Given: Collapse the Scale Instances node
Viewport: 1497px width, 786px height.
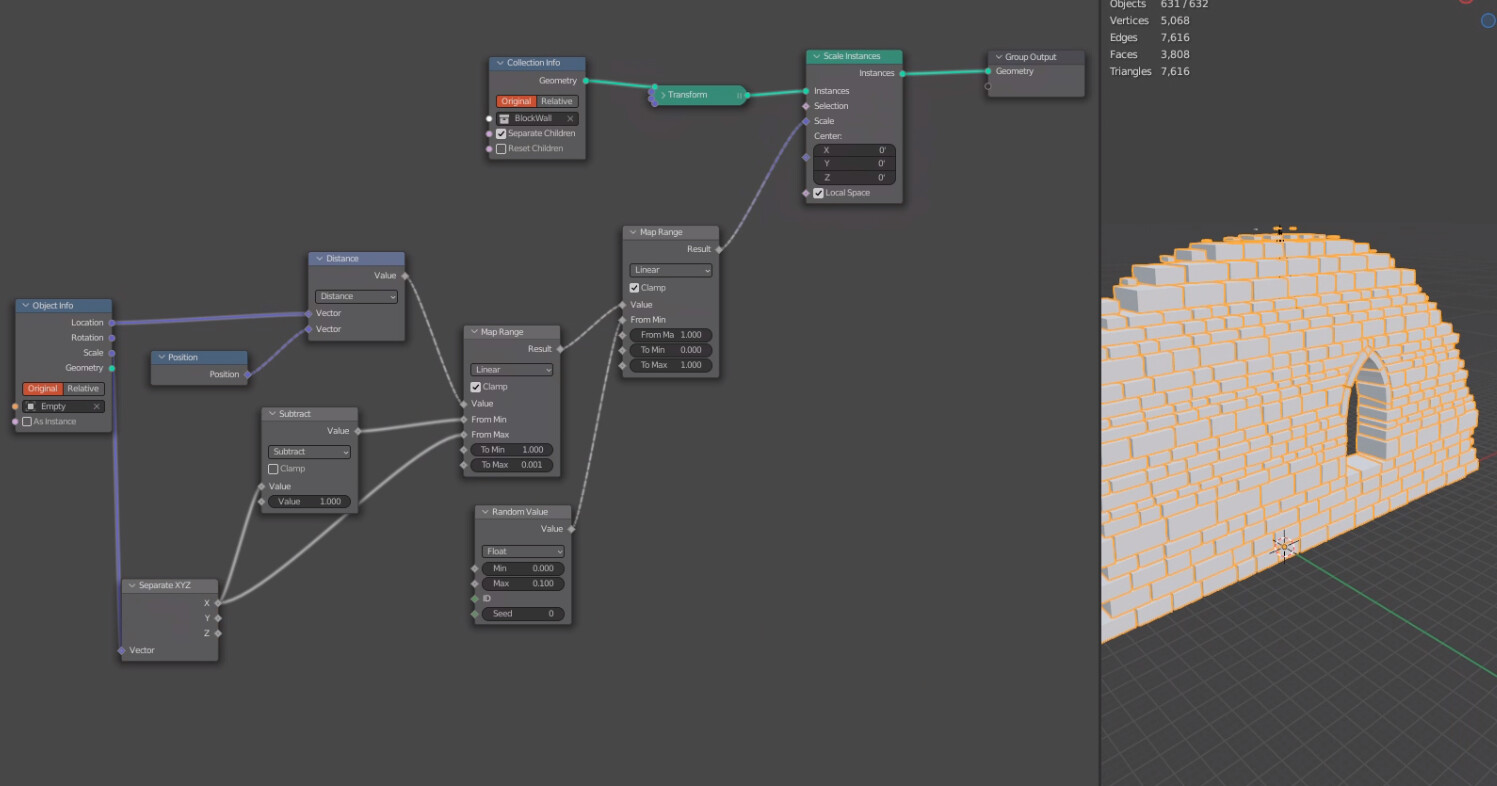Looking at the screenshot, I should (816, 57).
